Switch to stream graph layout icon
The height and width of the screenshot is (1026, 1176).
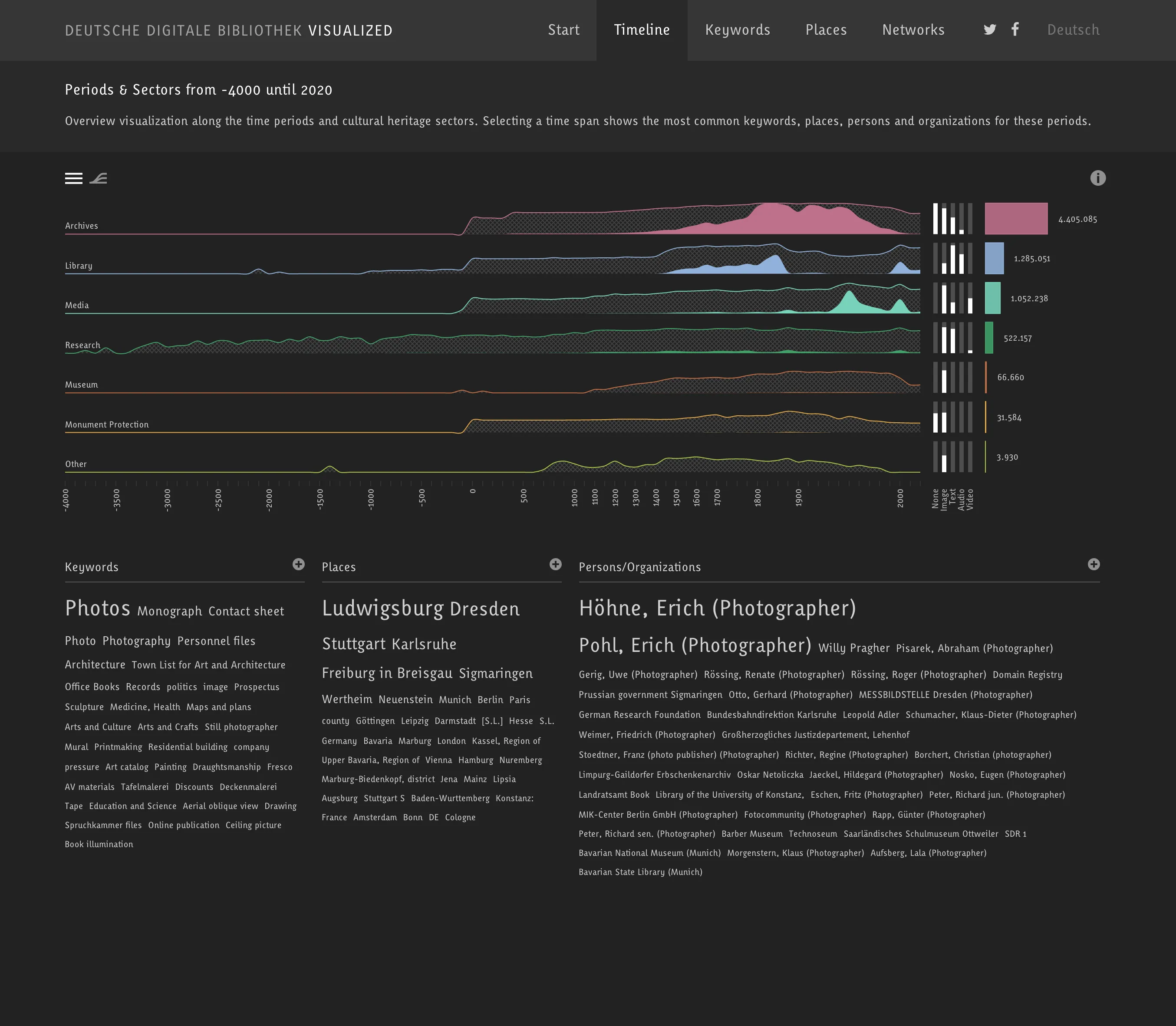[x=99, y=179]
